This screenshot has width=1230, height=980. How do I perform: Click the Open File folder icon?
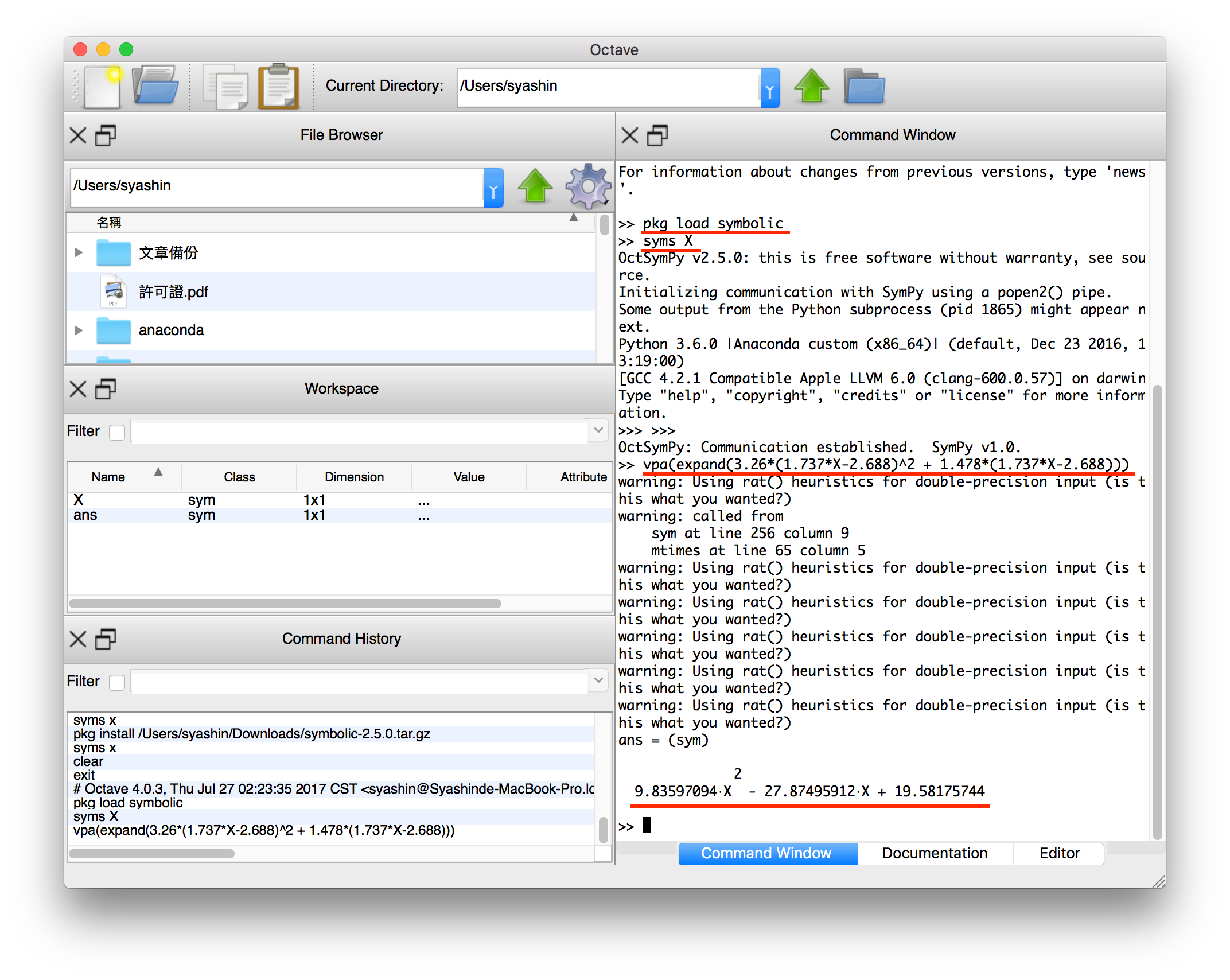point(155,86)
